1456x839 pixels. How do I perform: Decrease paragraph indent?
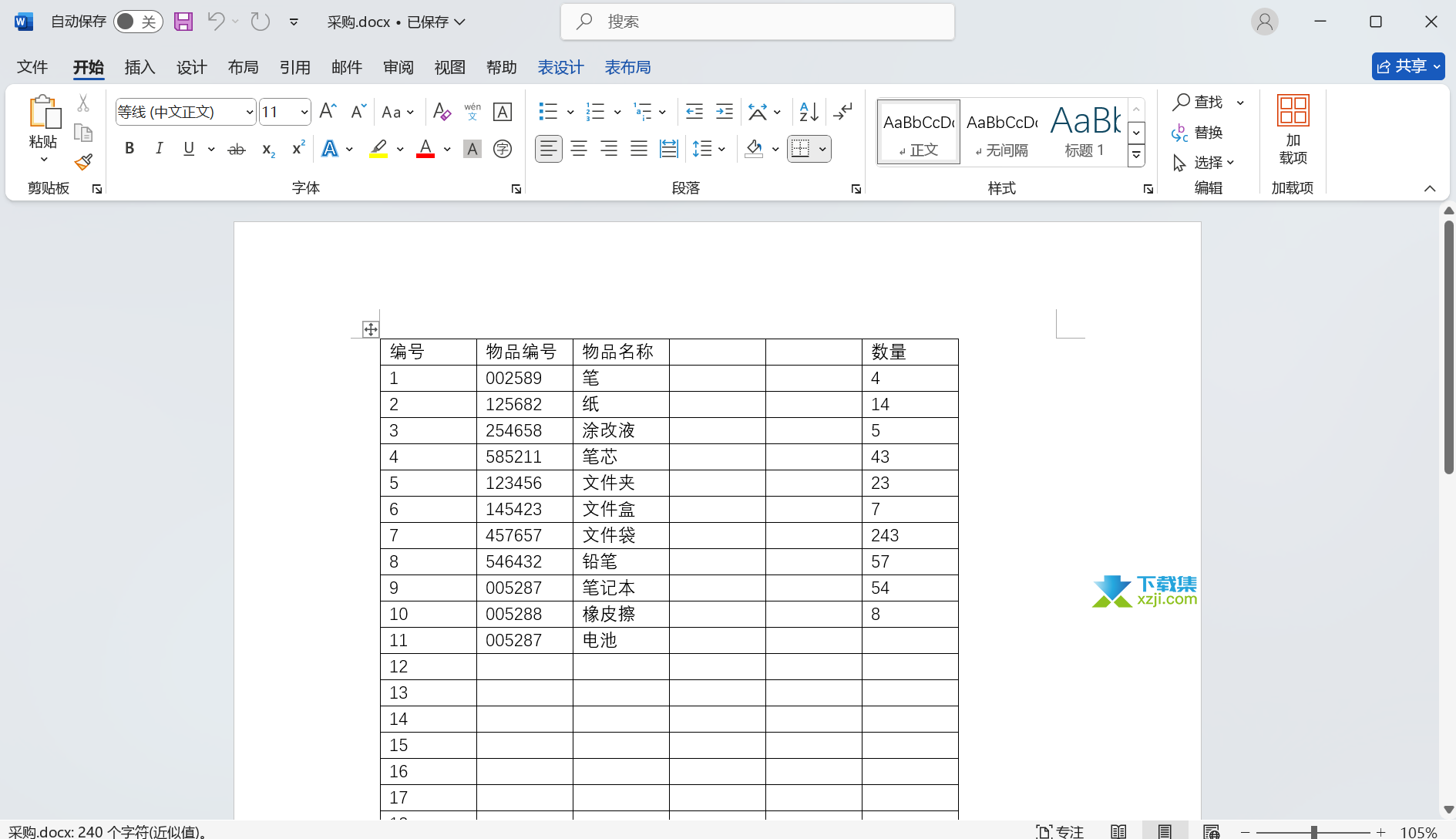click(694, 112)
